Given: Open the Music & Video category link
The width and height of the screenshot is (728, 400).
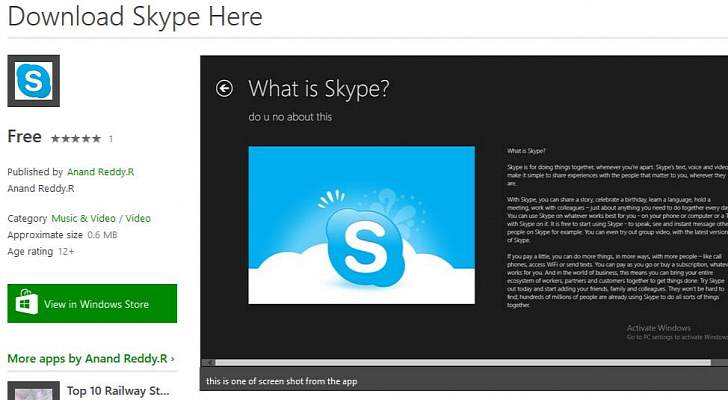Looking at the screenshot, I should [83, 218].
